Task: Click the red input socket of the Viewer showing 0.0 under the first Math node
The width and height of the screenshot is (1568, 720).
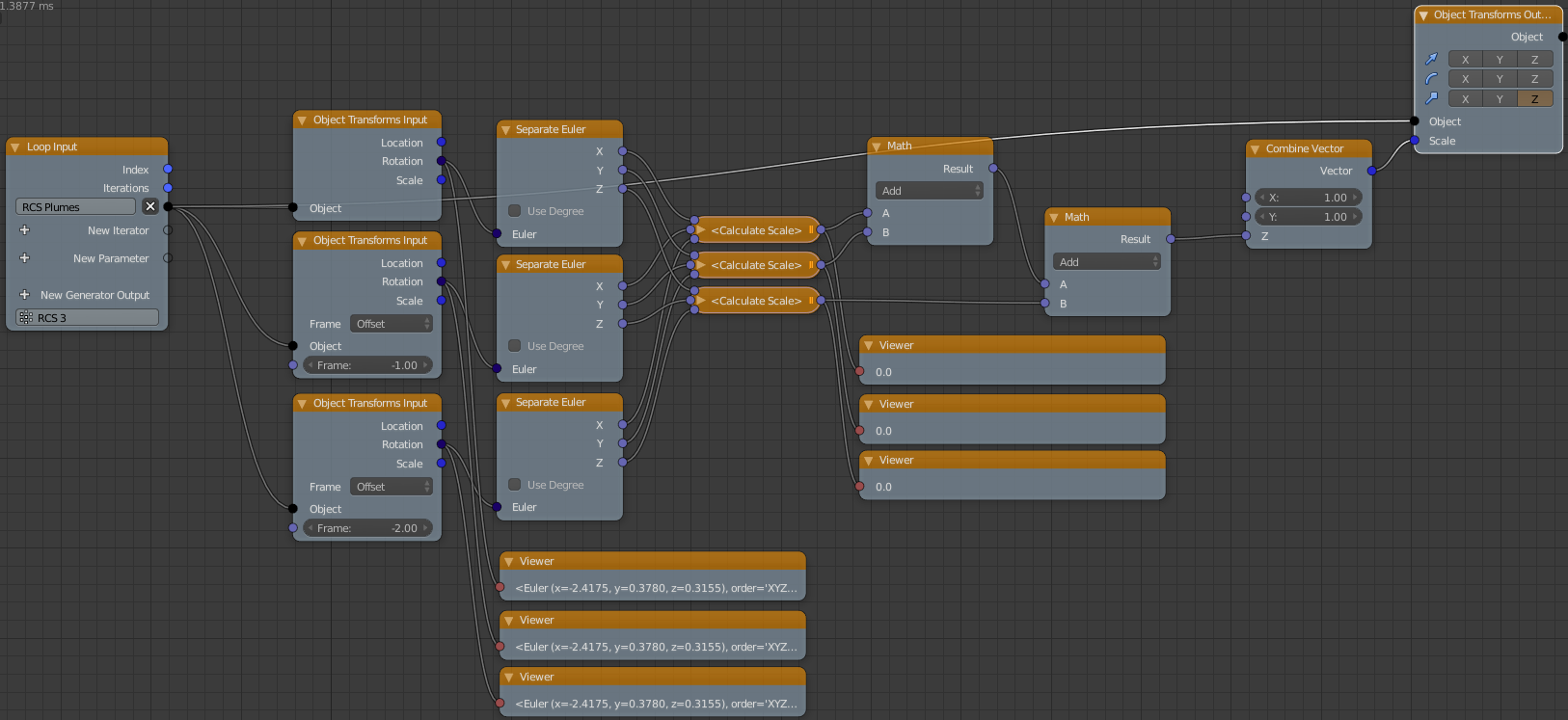Action: click(x=860, y=371)
